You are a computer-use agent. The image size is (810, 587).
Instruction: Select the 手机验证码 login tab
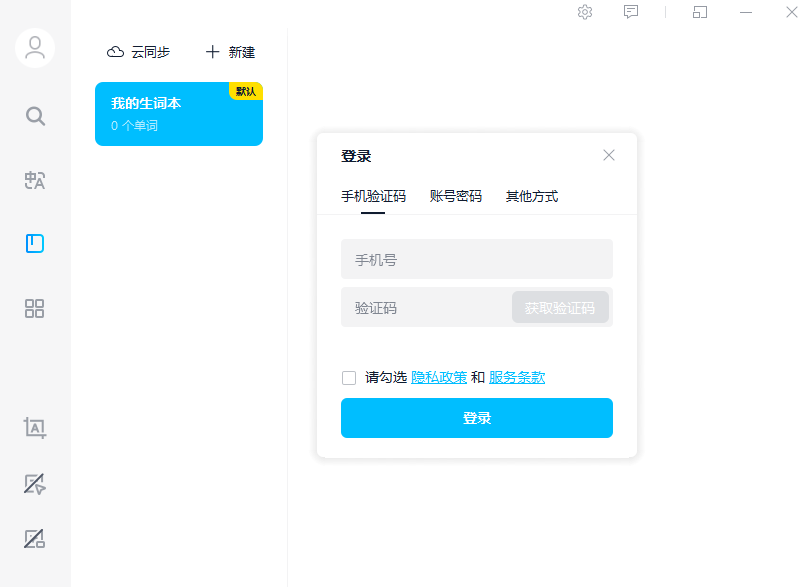pyautogui.click(x=375, y=197)
